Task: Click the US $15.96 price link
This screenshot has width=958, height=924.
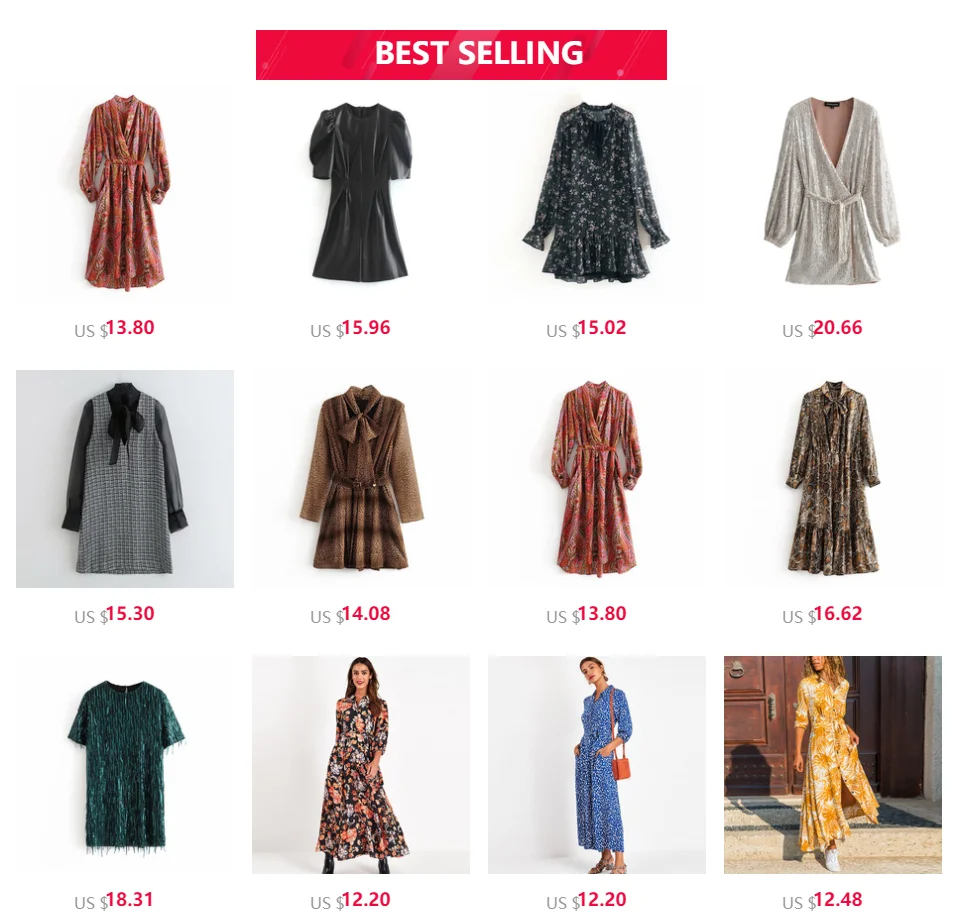Action: coord(350,329)
